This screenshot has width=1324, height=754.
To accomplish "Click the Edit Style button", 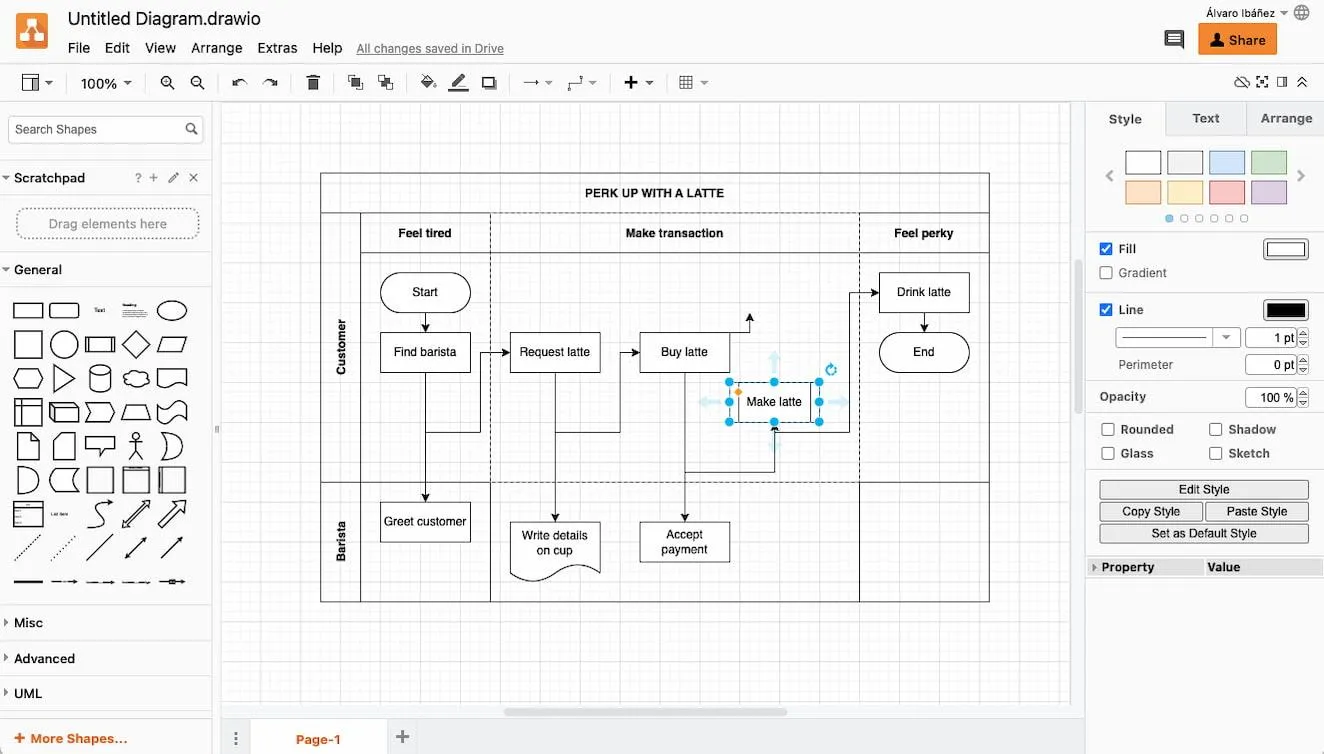I will [1204, 490].
